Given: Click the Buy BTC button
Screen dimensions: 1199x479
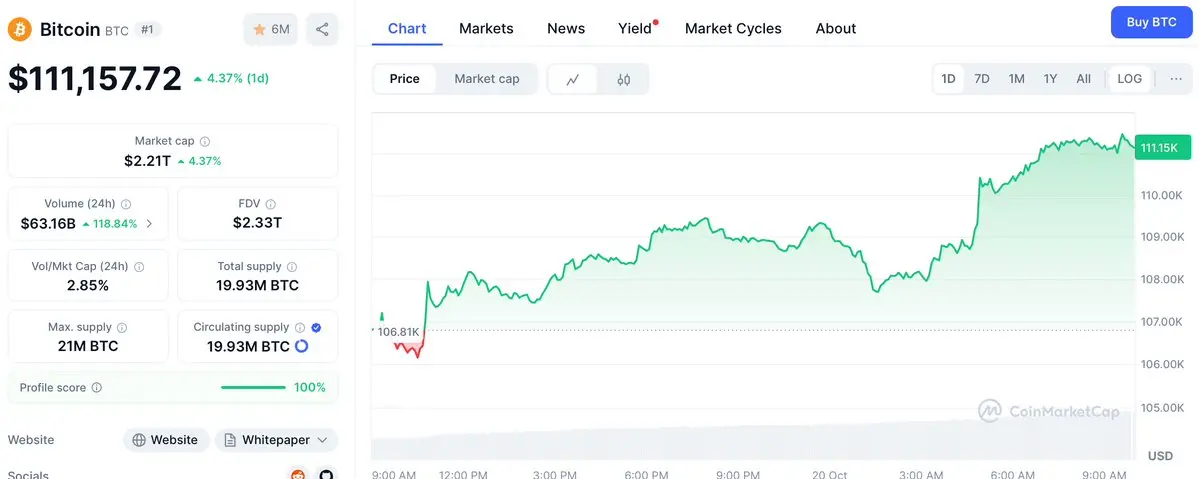Looking at the screenshot, I should coord(1151,22).
